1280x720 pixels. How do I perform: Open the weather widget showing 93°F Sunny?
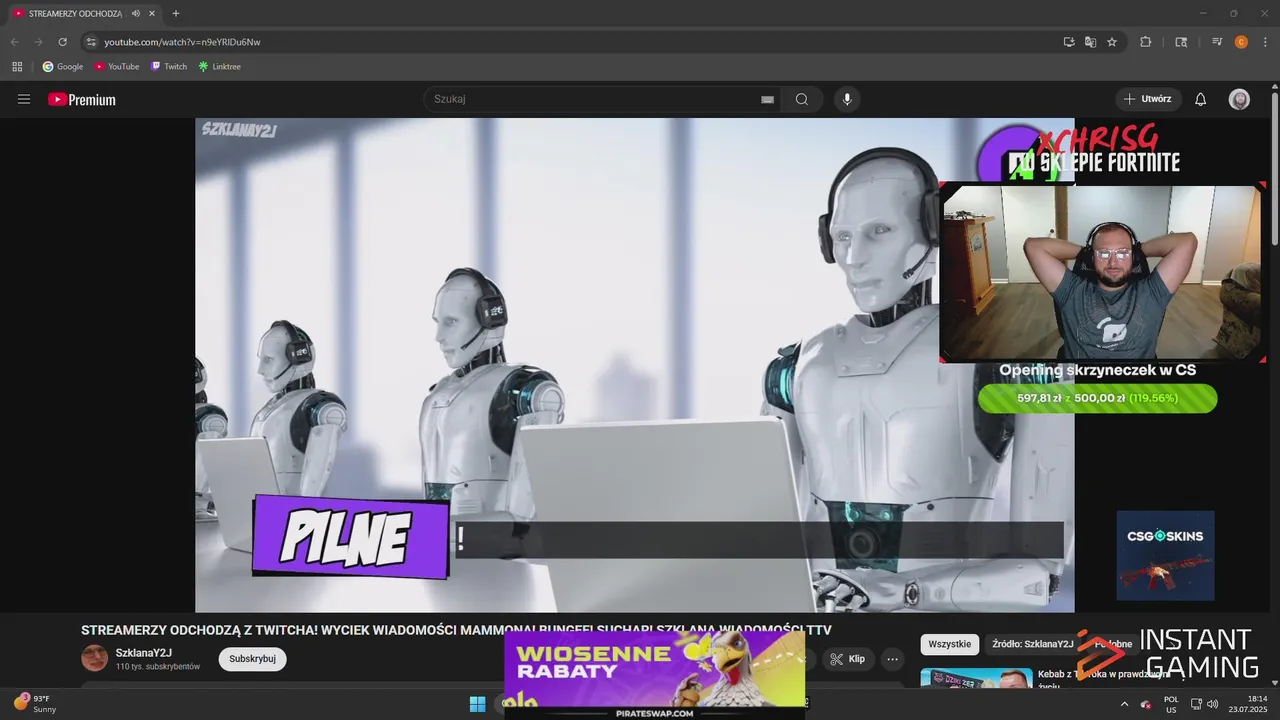[36, 703]
